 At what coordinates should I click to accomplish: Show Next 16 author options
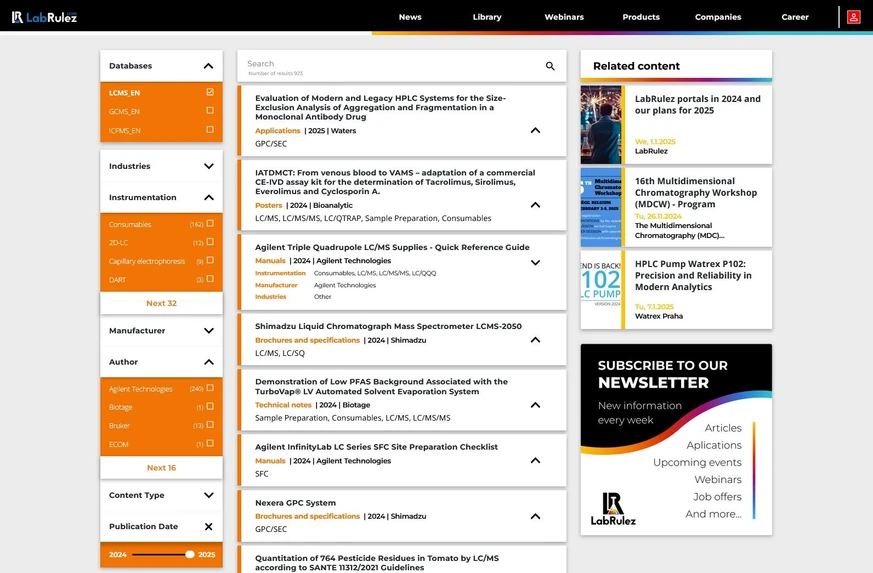161,468
